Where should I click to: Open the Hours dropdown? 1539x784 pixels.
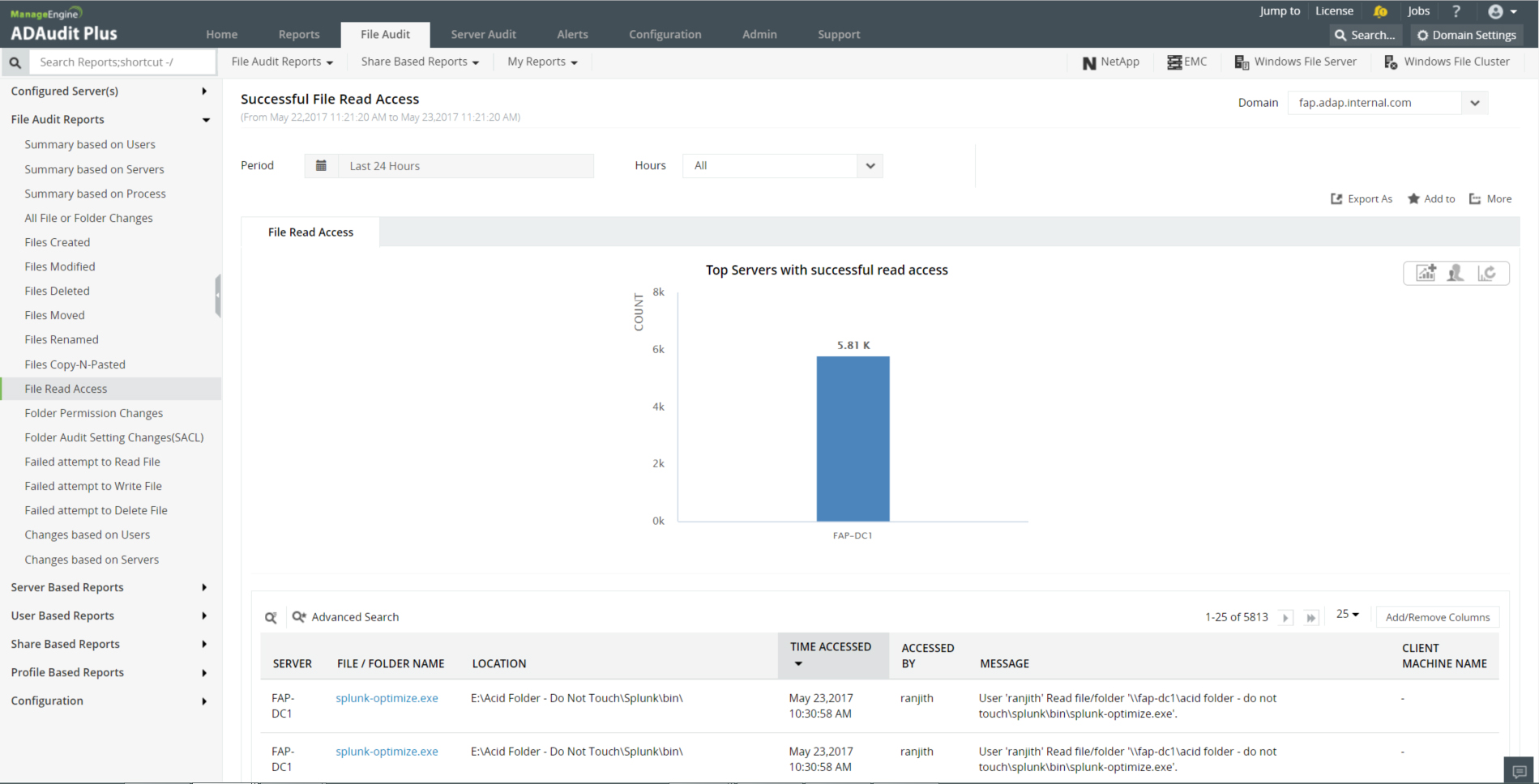(783, 165)
